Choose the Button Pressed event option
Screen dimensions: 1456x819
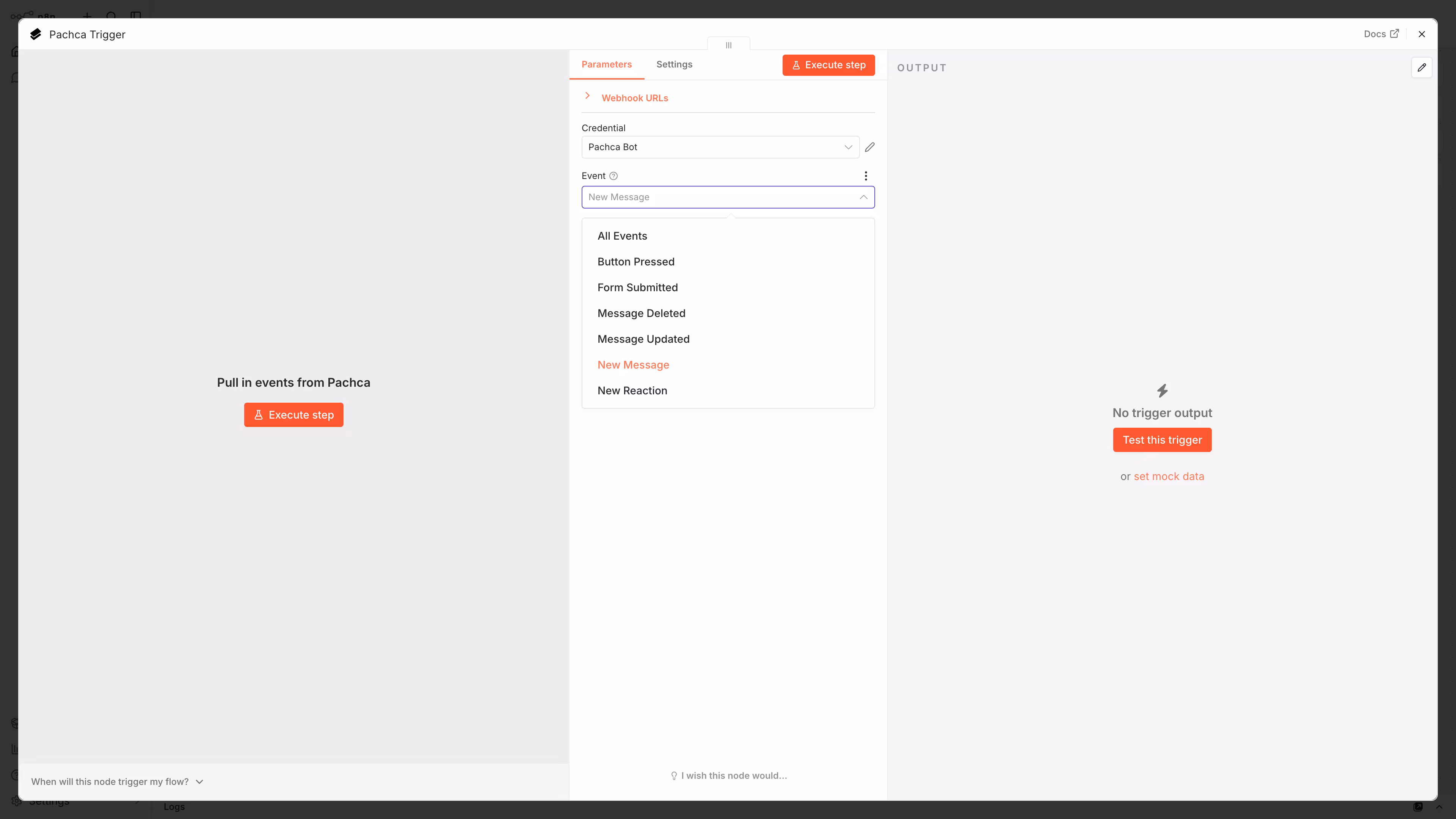pos(636,262)
